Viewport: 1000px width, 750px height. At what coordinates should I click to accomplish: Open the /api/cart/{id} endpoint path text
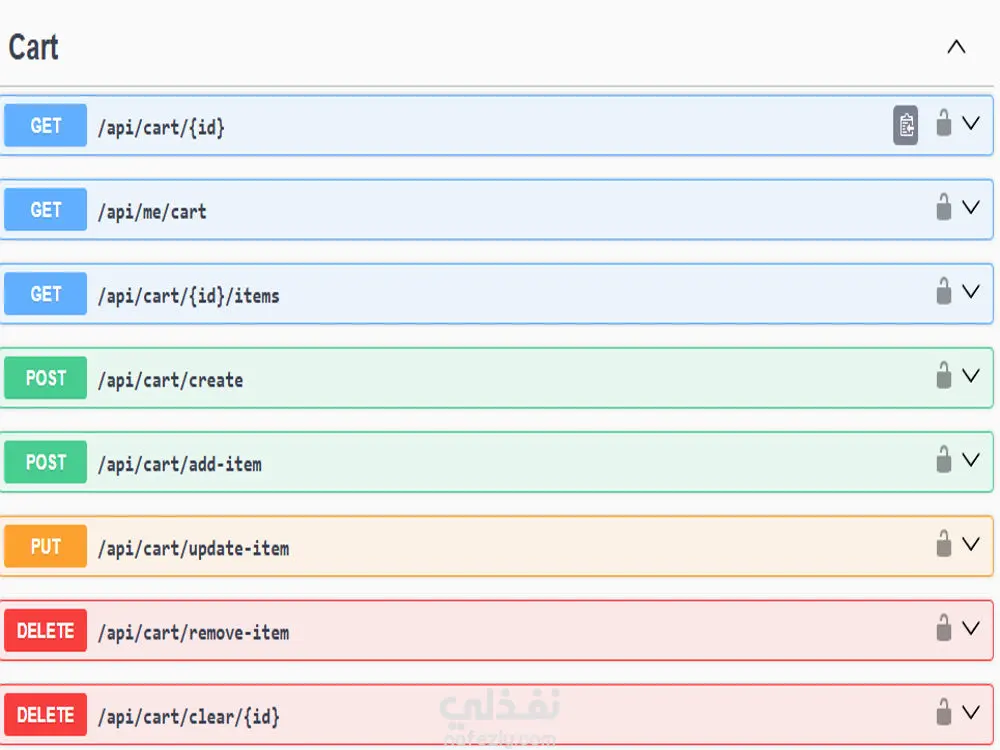coord(161,127)
